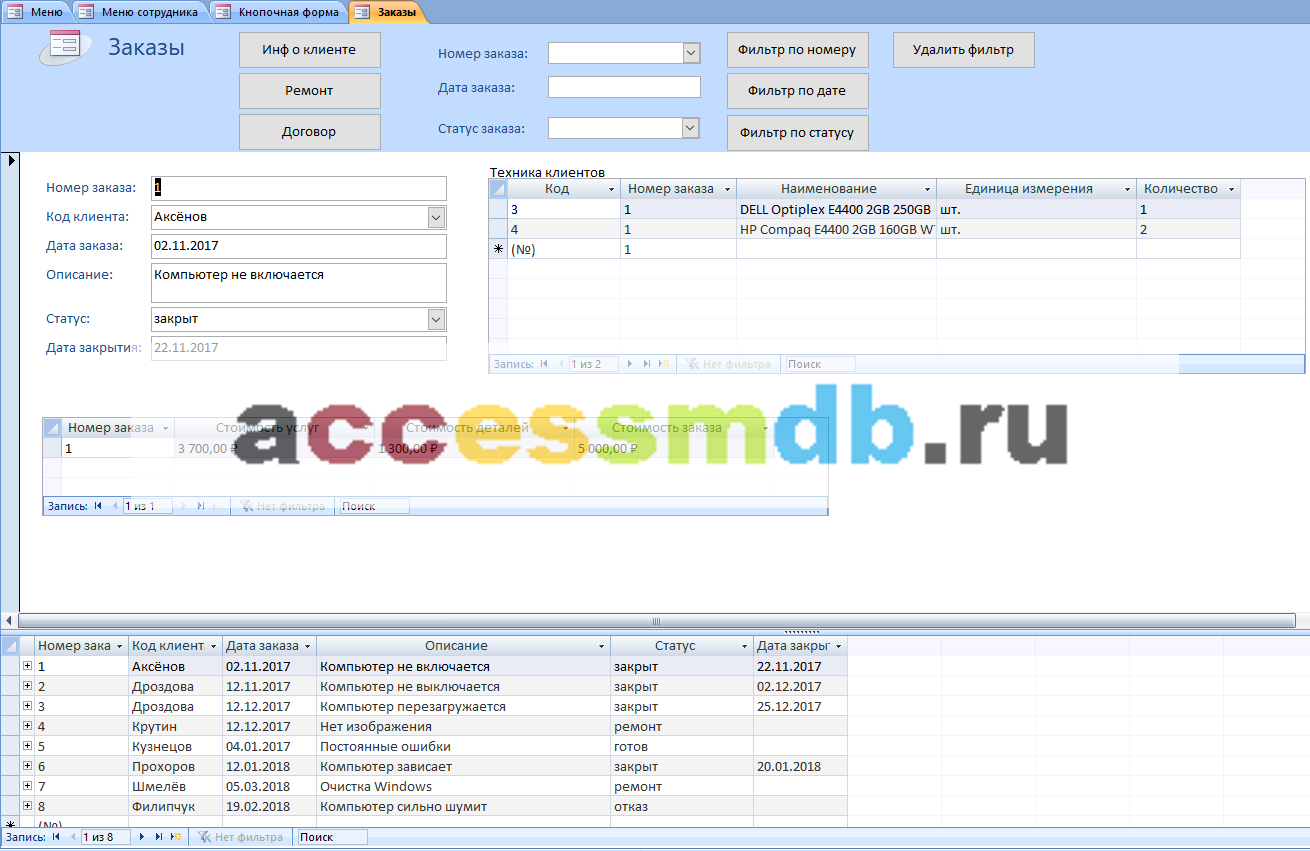Expand subdatasheet for order 8 Филипчук
The width and height of the screenshot is (1310, 851).
[x=27, y=806]
